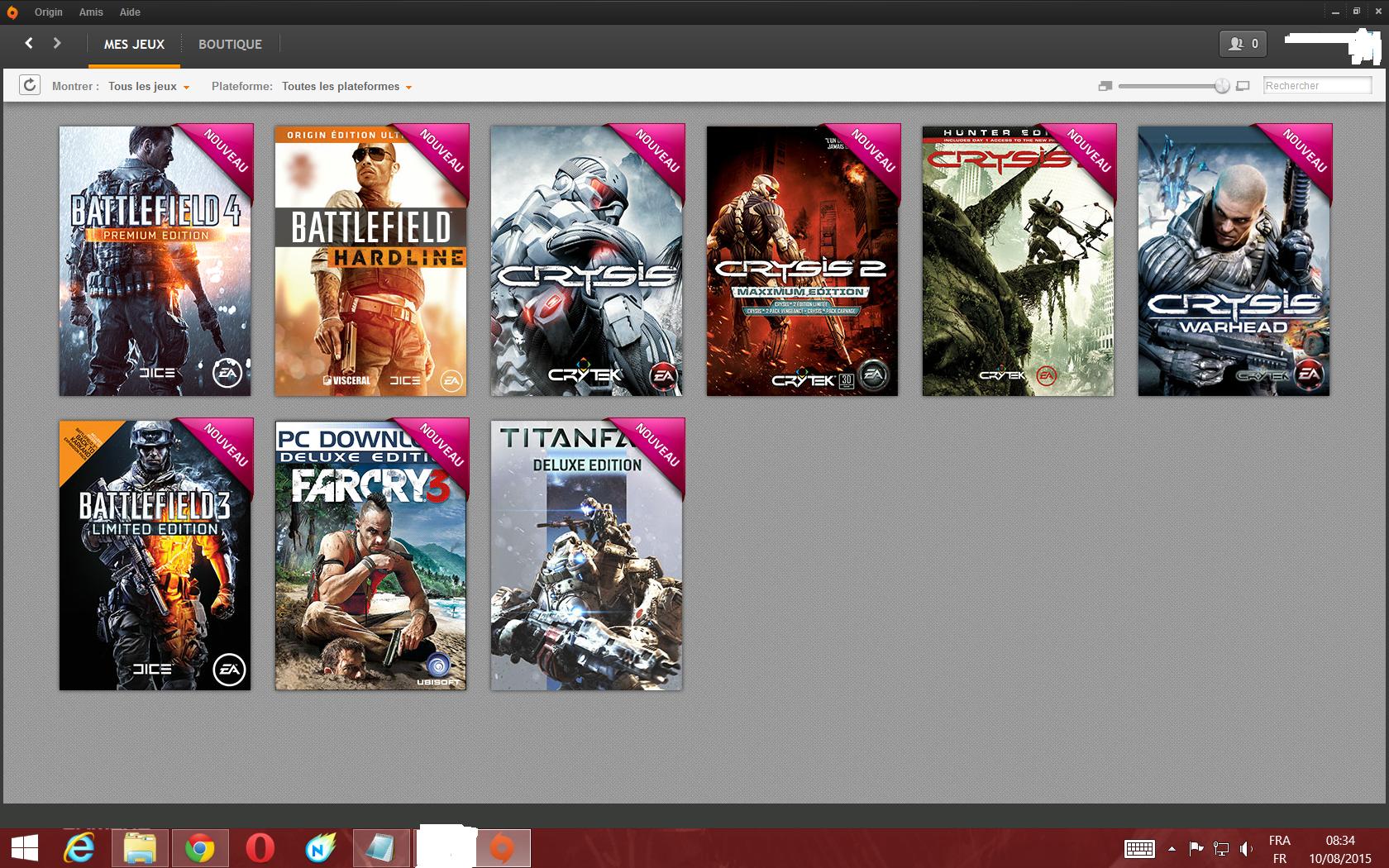
Task: Go back with the left arrow
Action: click(x=29, y=43)
